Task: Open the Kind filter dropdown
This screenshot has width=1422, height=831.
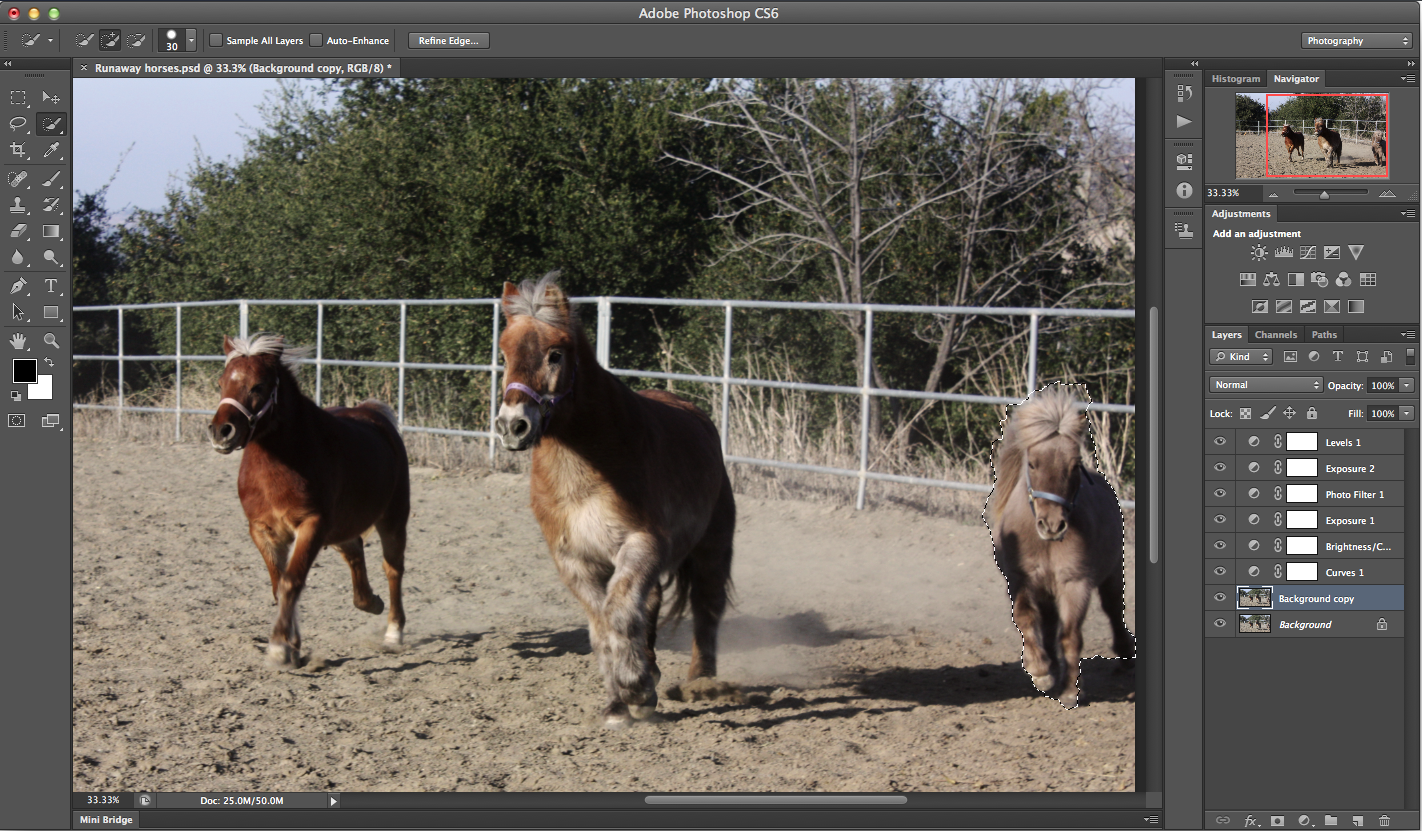Action: [1241, 357]
